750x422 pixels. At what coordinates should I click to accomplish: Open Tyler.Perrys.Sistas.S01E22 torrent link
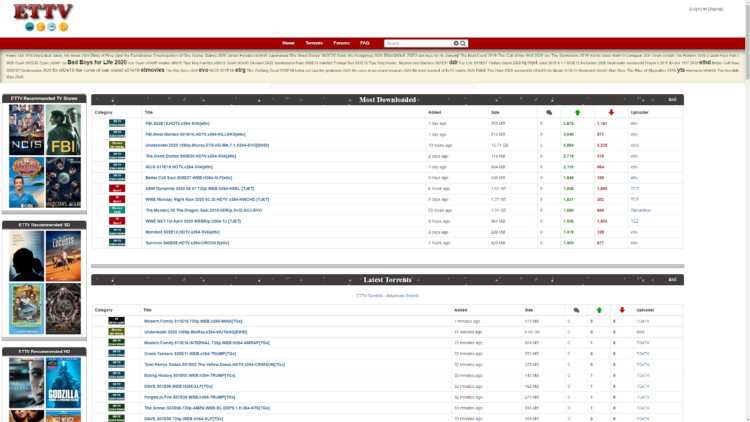(214, 365)
